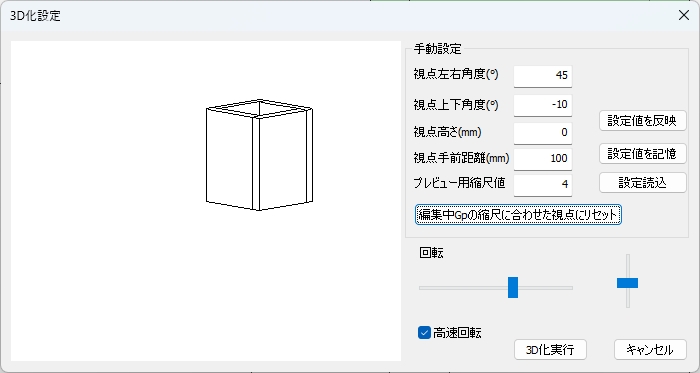Click vertical rotation track below the thumb
Screen dimensions: 700x373
click(x=628, y=298)
